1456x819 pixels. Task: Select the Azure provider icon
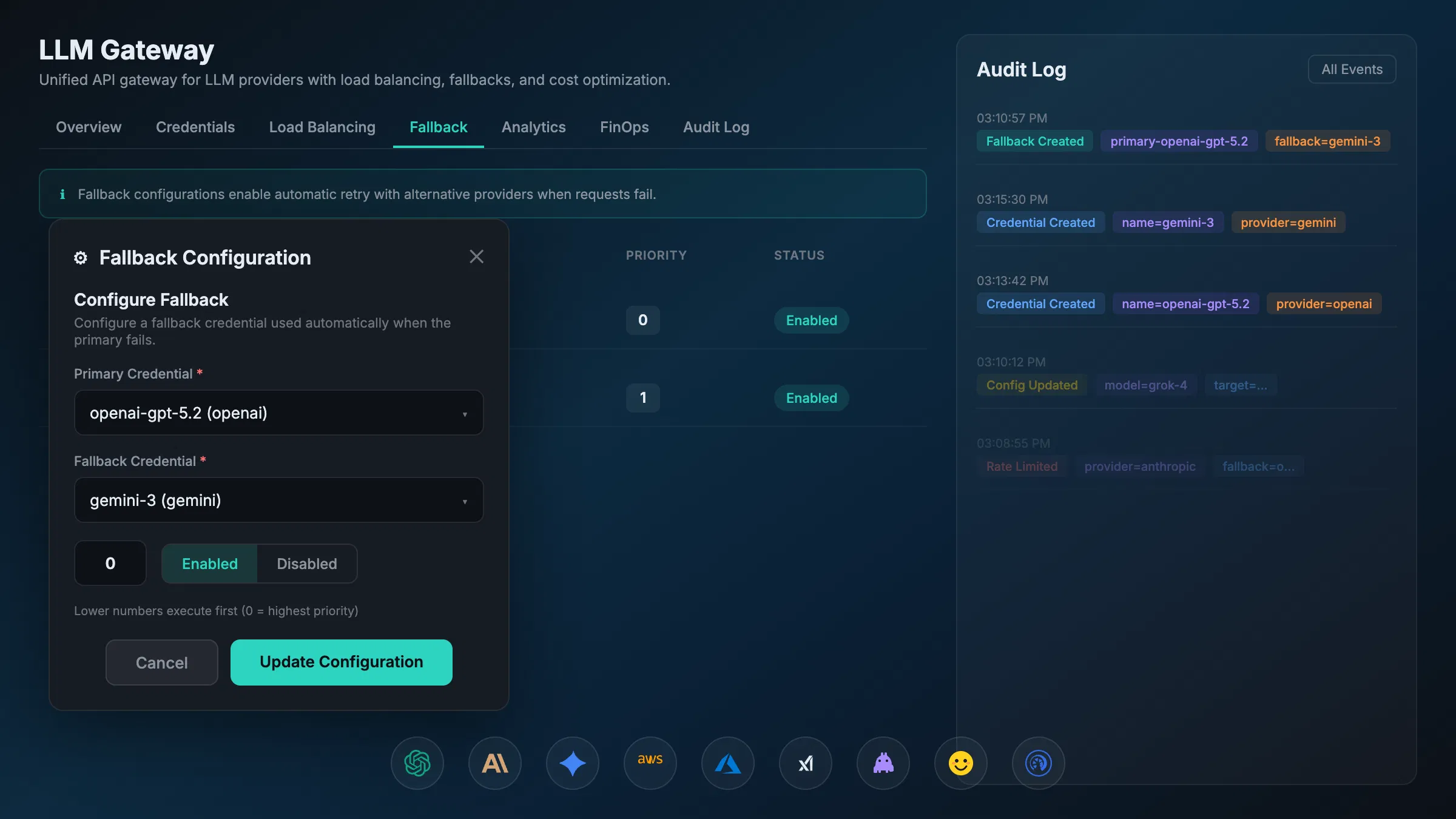point(727,763)
